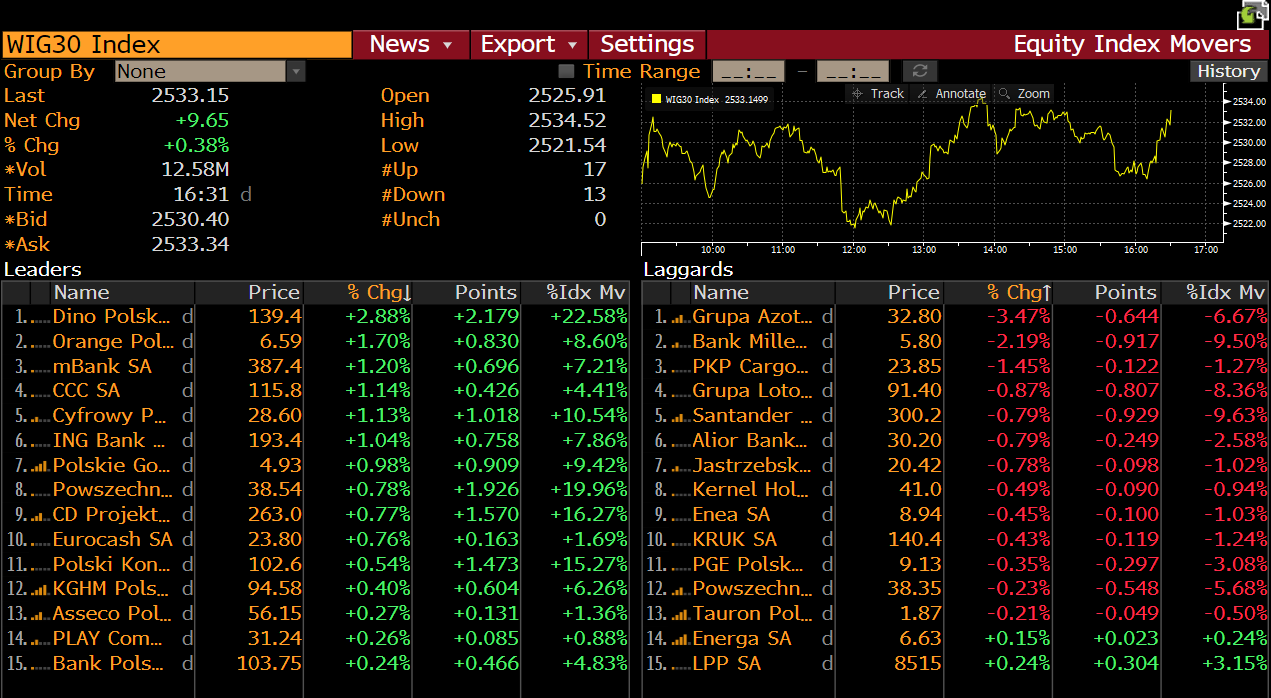This screenshot has width=1271, height=698.
Task: Open the Settings menu
Action: pos(647,45)
